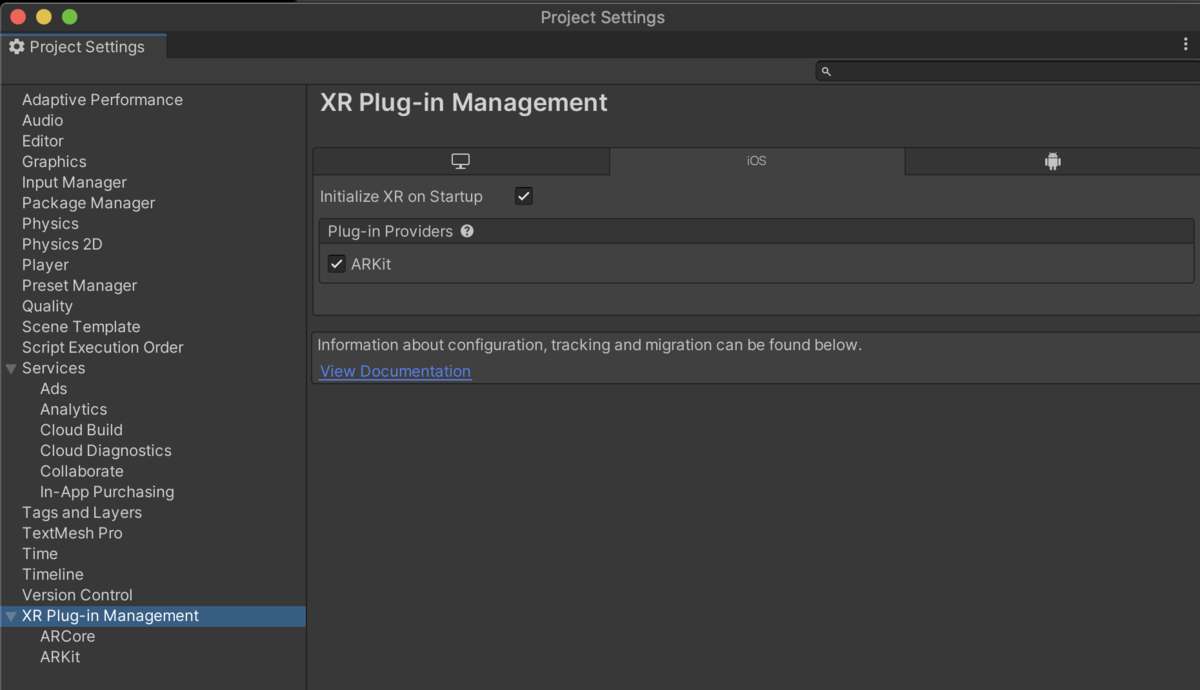Select TextMesh Pro settings
This screenshot has height=690, width=1200.
pyautogui.click(x=72, y=533)
